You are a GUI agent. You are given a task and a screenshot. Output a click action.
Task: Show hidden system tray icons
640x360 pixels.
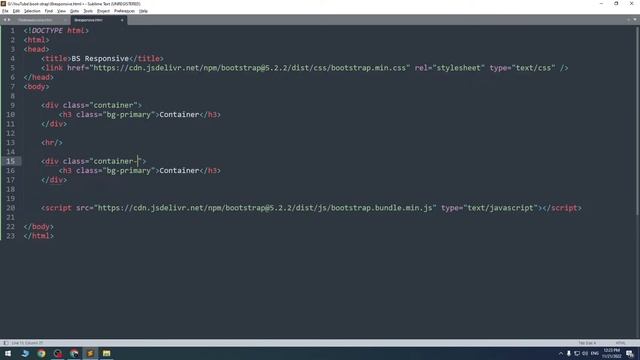tap(561, 353)
